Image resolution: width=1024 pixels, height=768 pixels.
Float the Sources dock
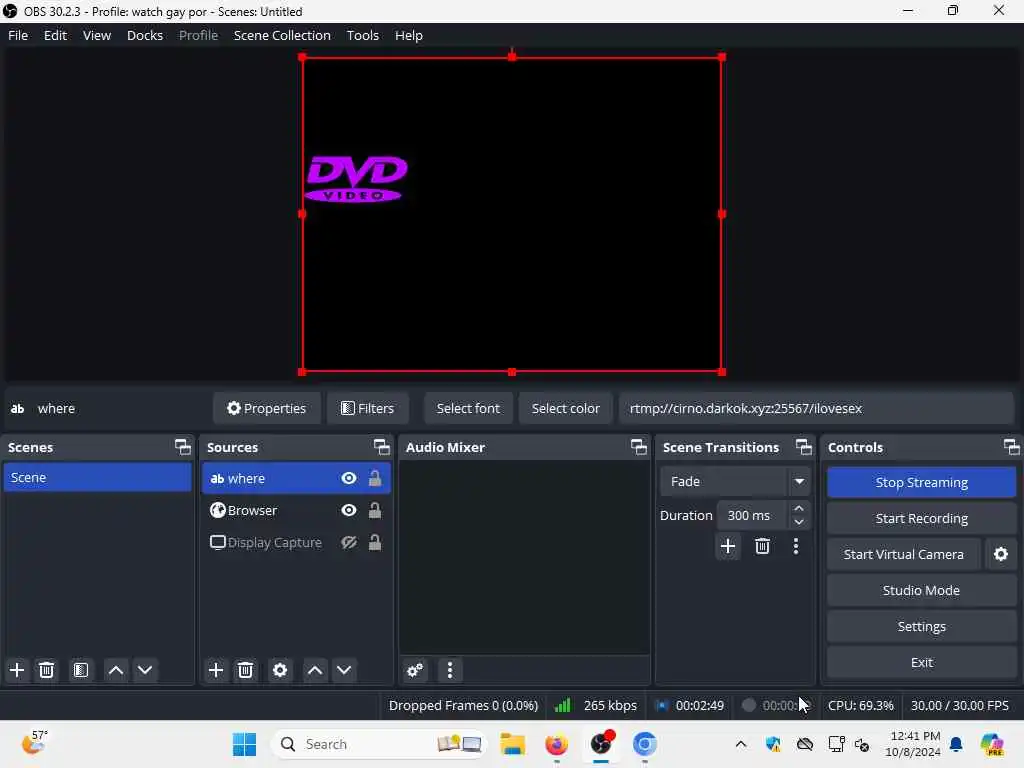click(x=381, y=447)
